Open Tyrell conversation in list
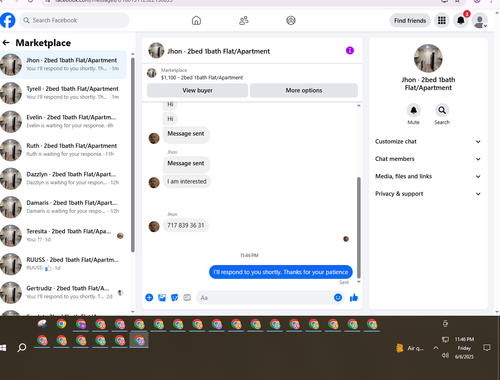This screenshot has height=380, width=500. [x=63, y=93]
